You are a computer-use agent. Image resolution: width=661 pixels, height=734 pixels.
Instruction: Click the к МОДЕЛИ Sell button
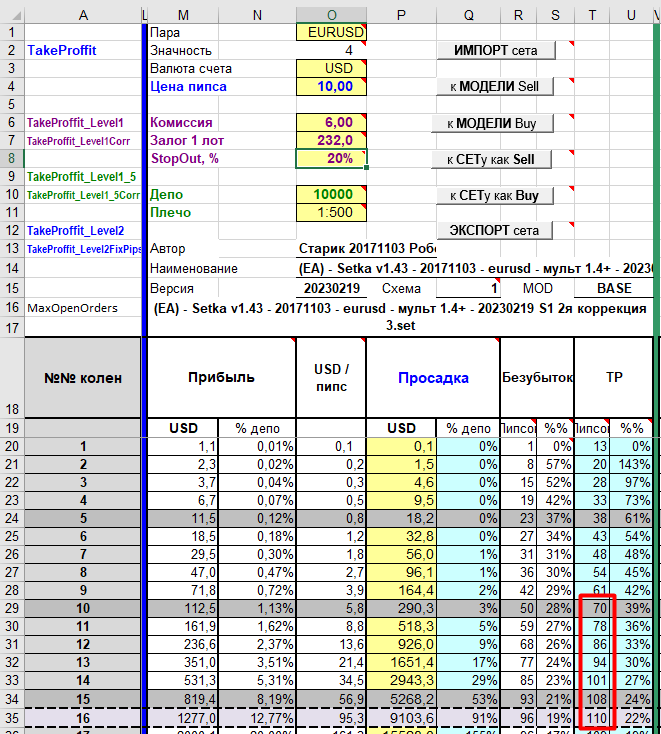(x=495, y=86)
